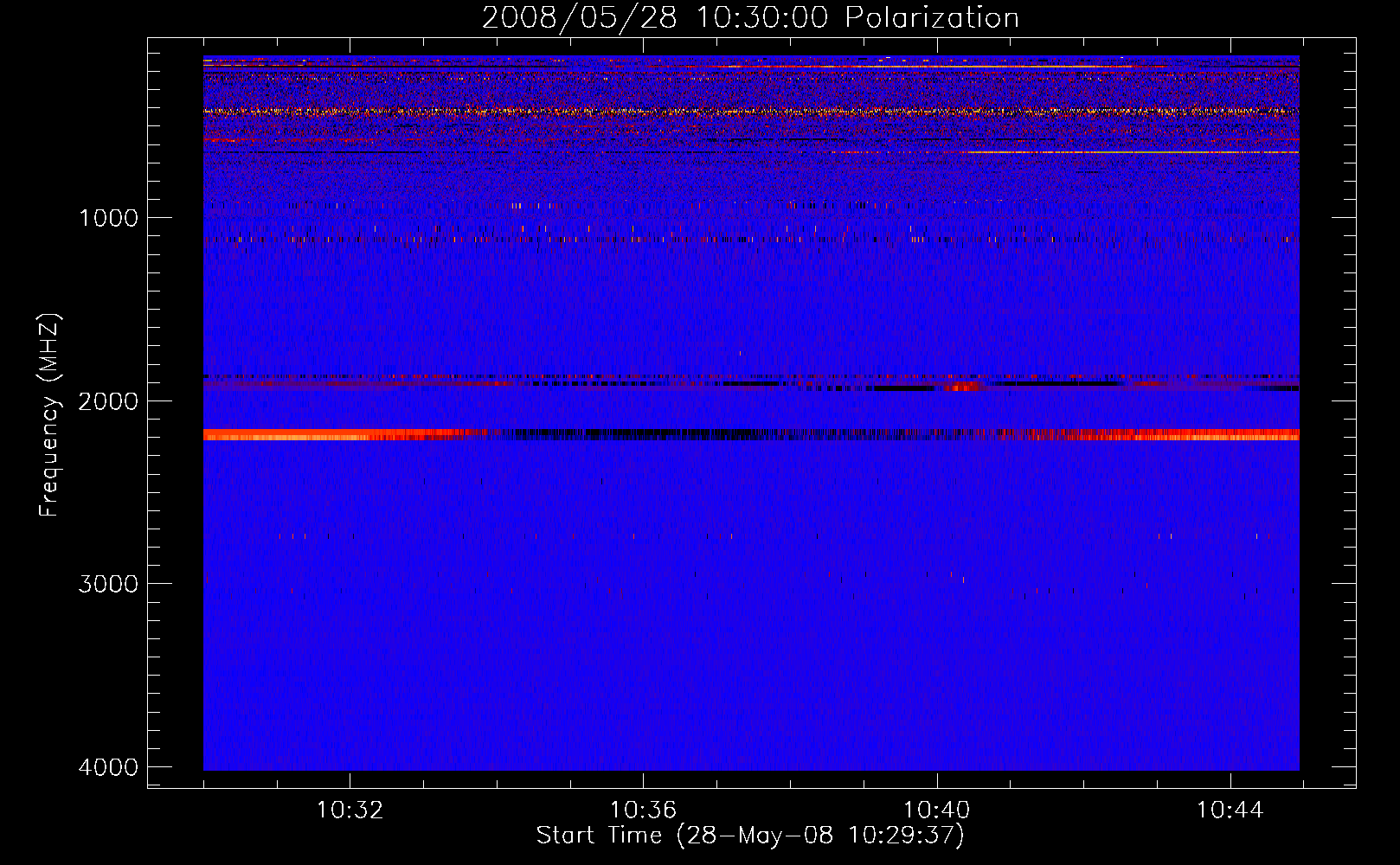Click the 4000 frequency tick label
The height and width of the screenshot is (865, 1400).
click(108, 766)
